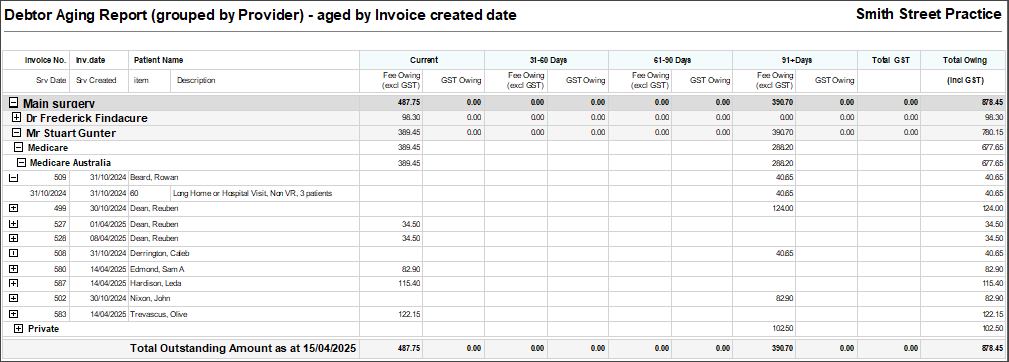The image size is (1009, 362).
Task: Expand invoice 508 Derrington, Caleb
Action: click(14, 253)
